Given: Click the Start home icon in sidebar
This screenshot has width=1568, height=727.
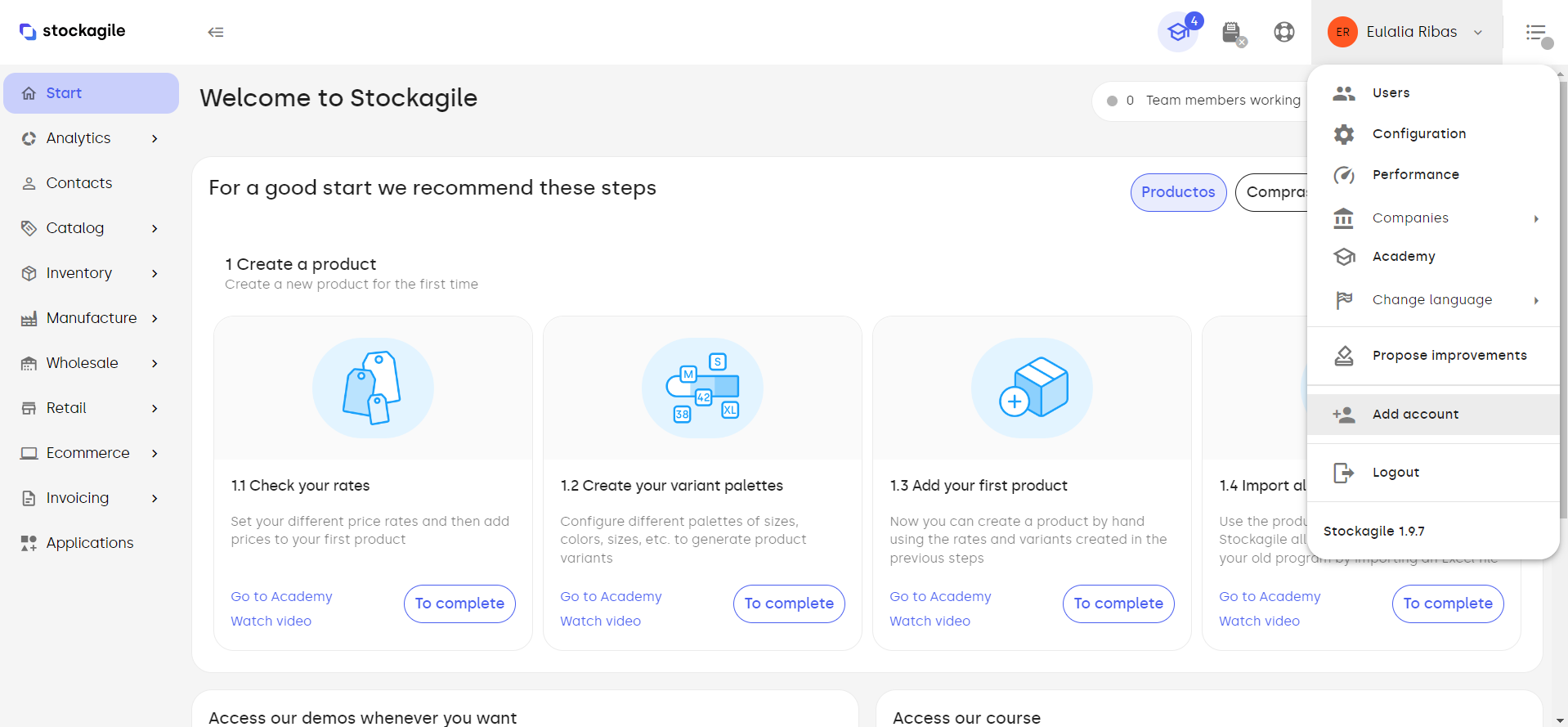Looking at the screenshot, I should (x=29, y=93).
